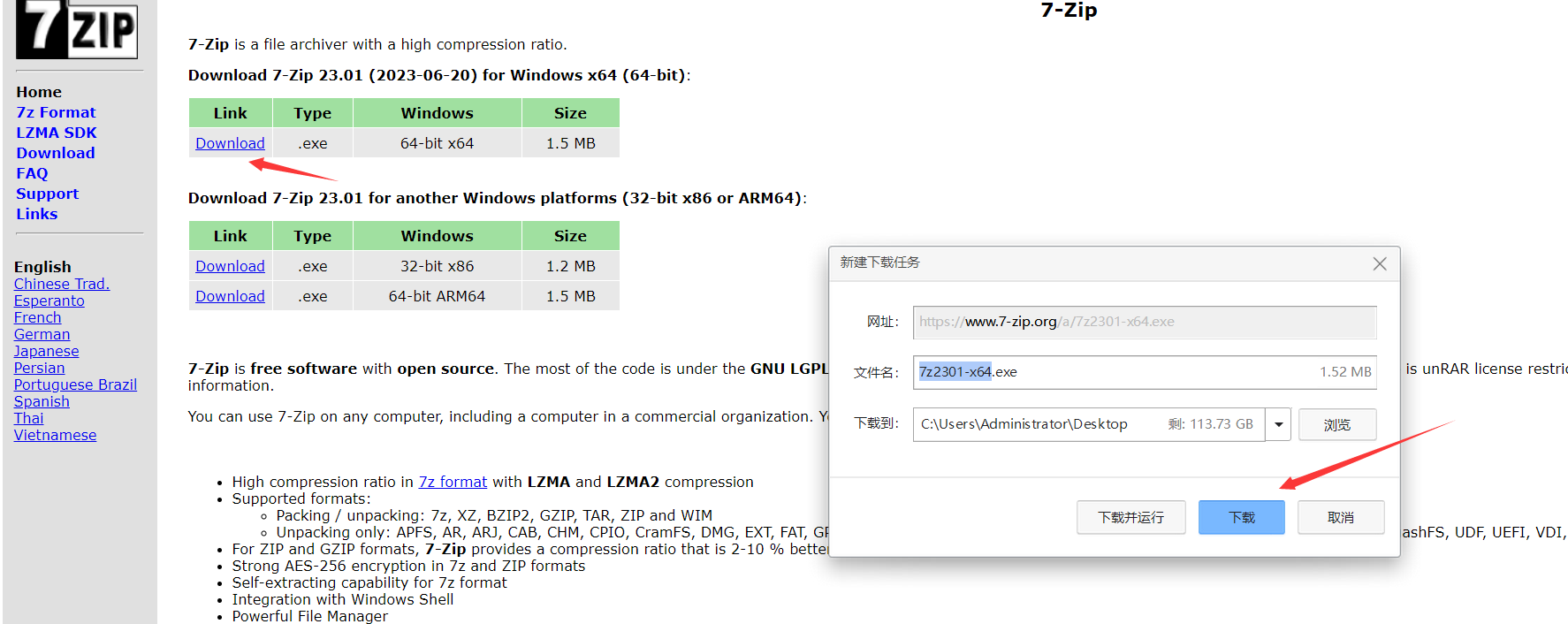This screenshot has width=1568, height=624.
Task: Click the URL address field in dialog
Action: click(1144, 322)
